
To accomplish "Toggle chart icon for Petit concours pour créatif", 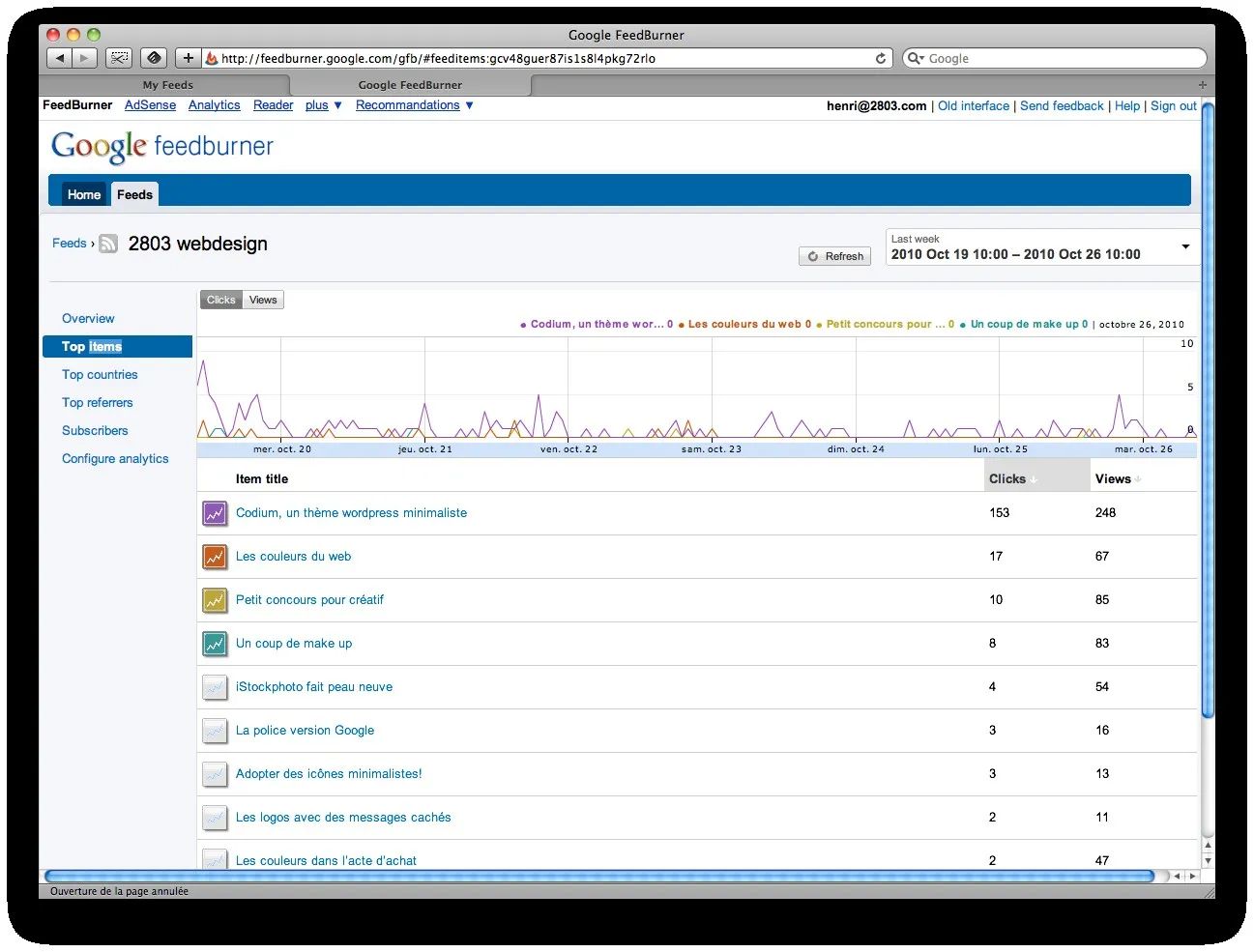I will tap(215, 600).
